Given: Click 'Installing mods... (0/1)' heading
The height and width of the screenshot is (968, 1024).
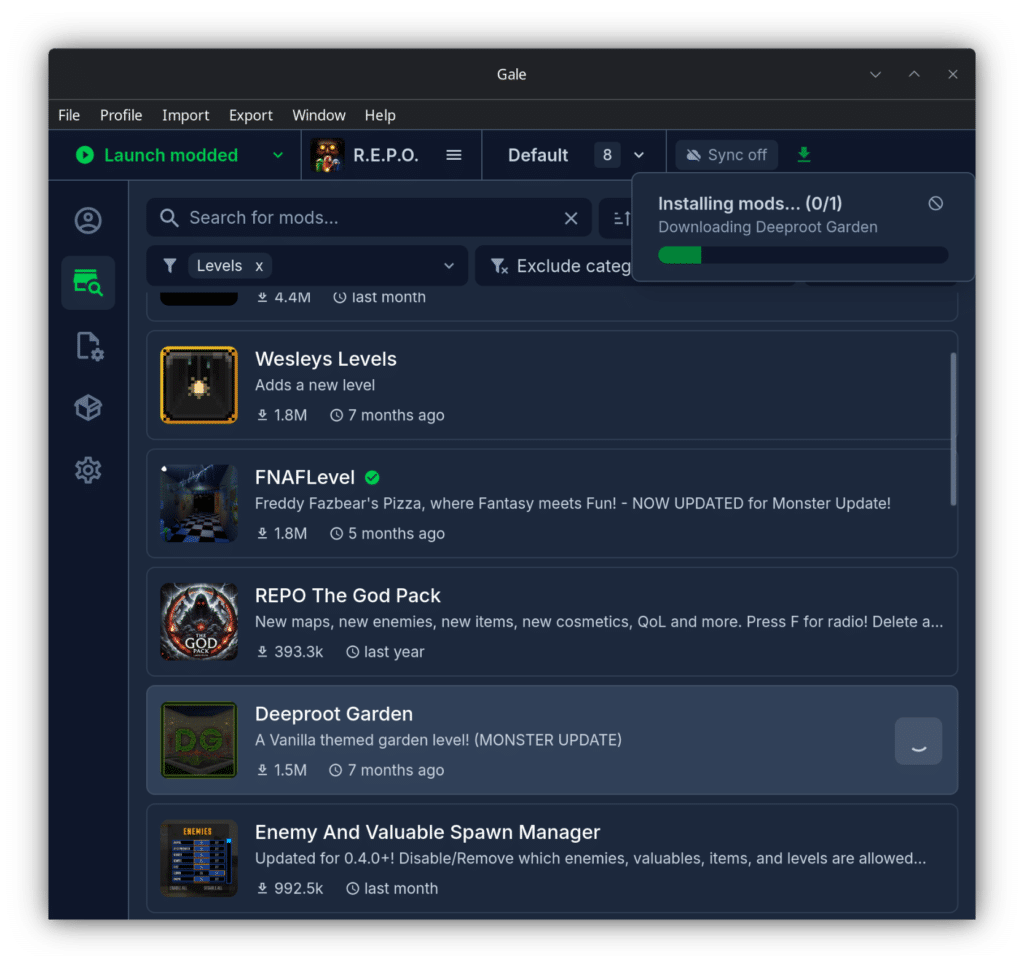Looking at the screenshot, I should (x=750, y=204).
